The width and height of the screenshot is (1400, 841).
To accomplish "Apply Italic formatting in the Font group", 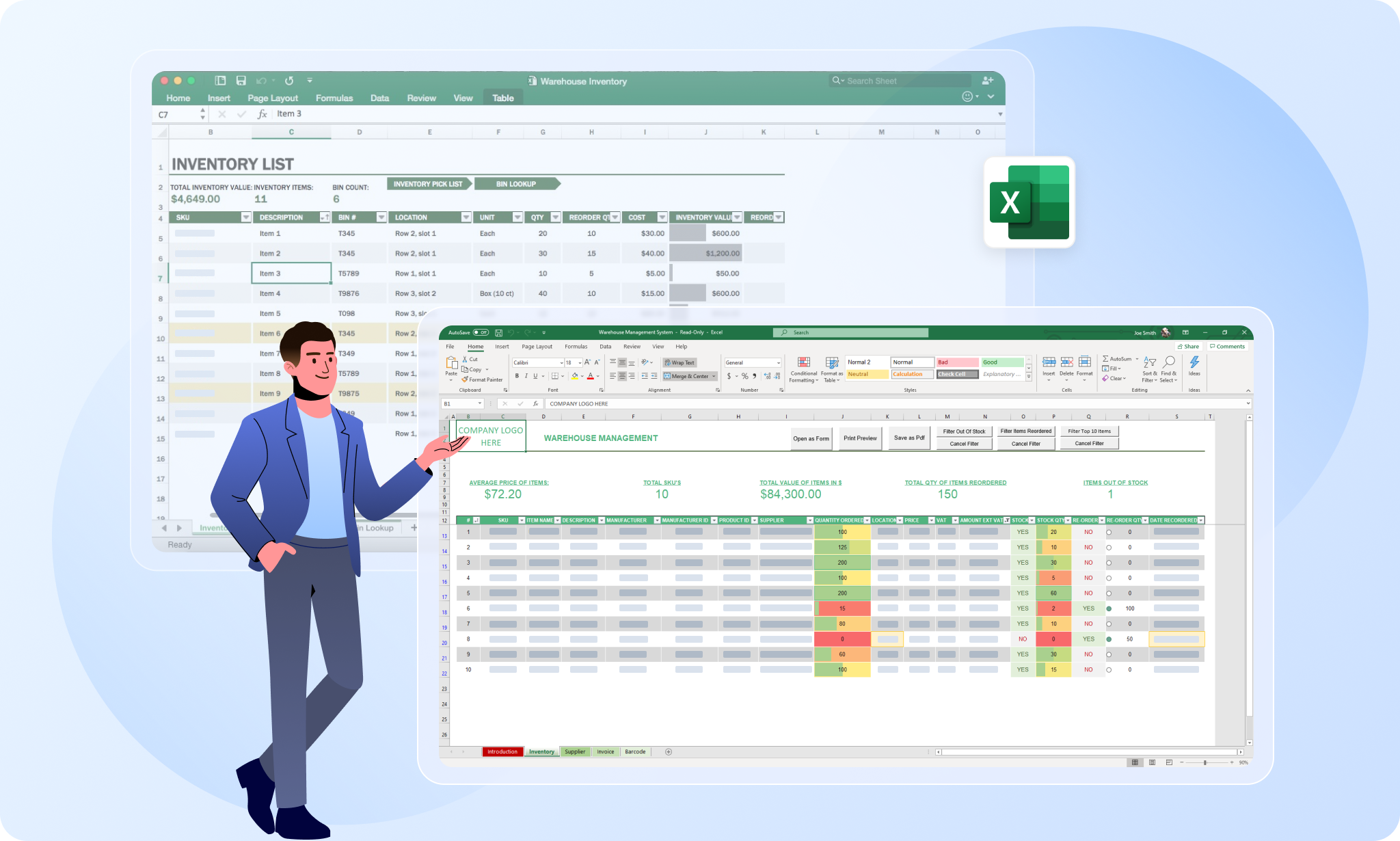I will [x=526, y=376].
